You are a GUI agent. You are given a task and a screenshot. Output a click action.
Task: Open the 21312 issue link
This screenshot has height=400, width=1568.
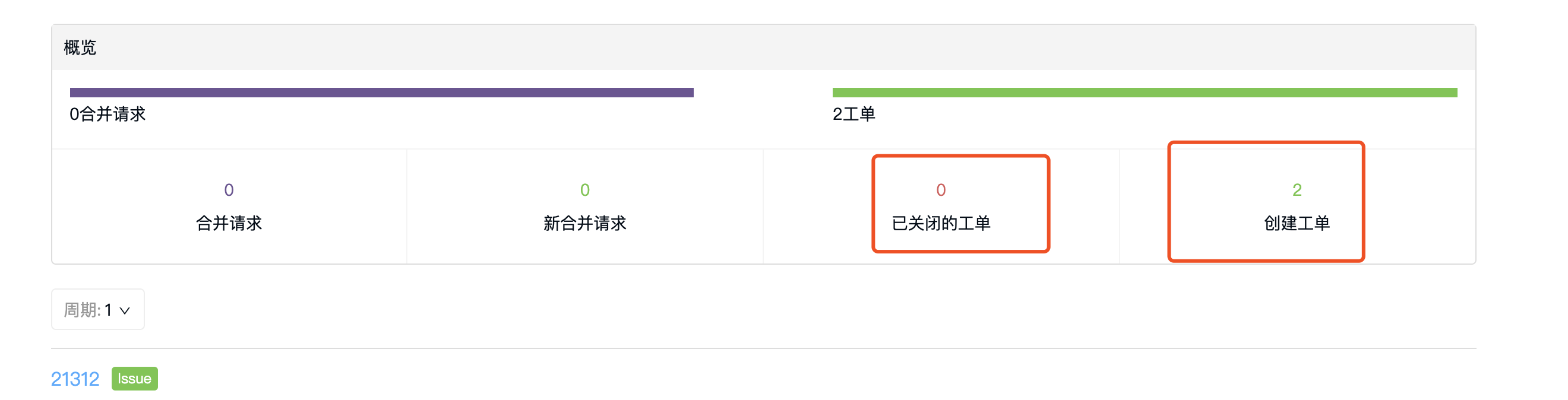pyautogui.click(x=75, y=379)
